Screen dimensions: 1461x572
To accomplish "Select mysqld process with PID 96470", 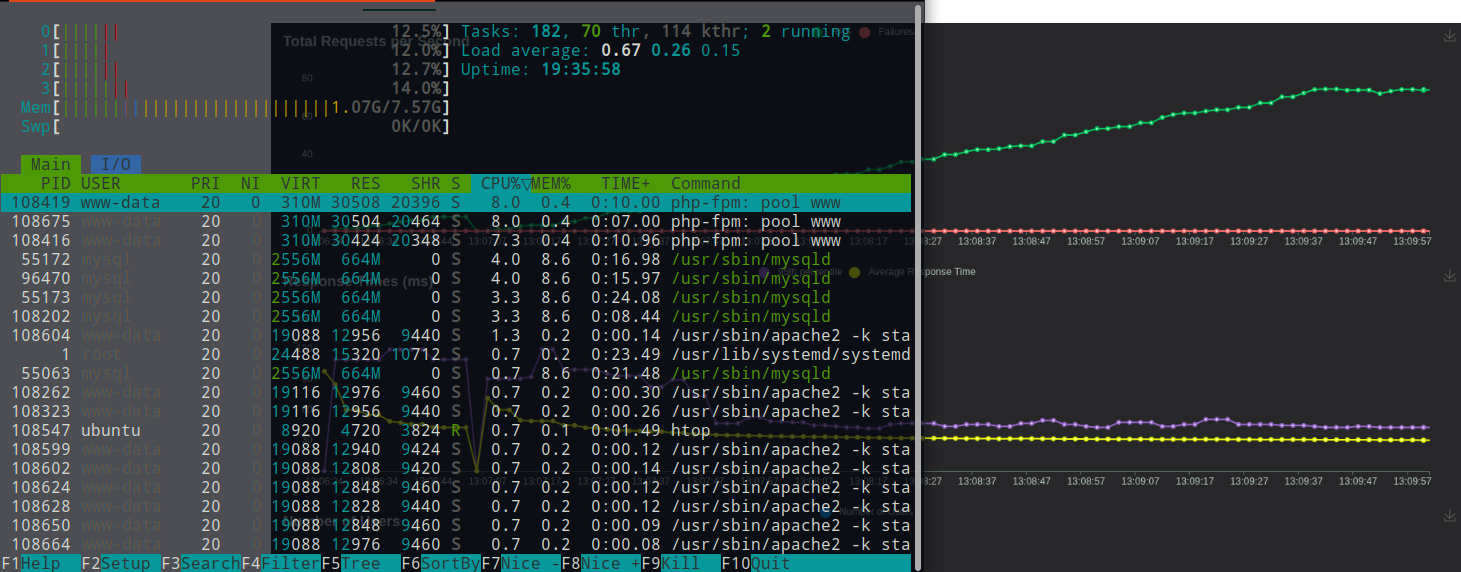I will 456,279.
